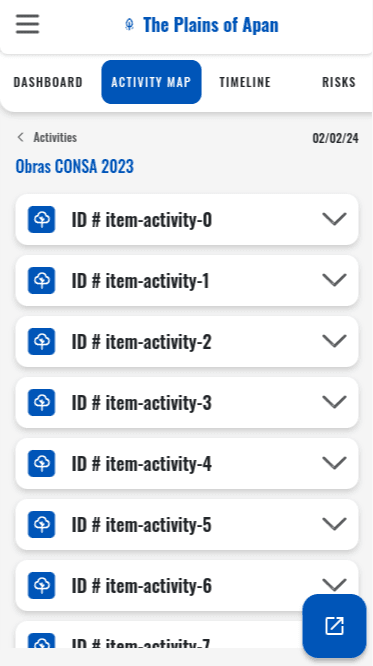The height and width of the screenshot is (666, 373).
Task: Click the cloud icon of item-activity-4
Action: 42,463
